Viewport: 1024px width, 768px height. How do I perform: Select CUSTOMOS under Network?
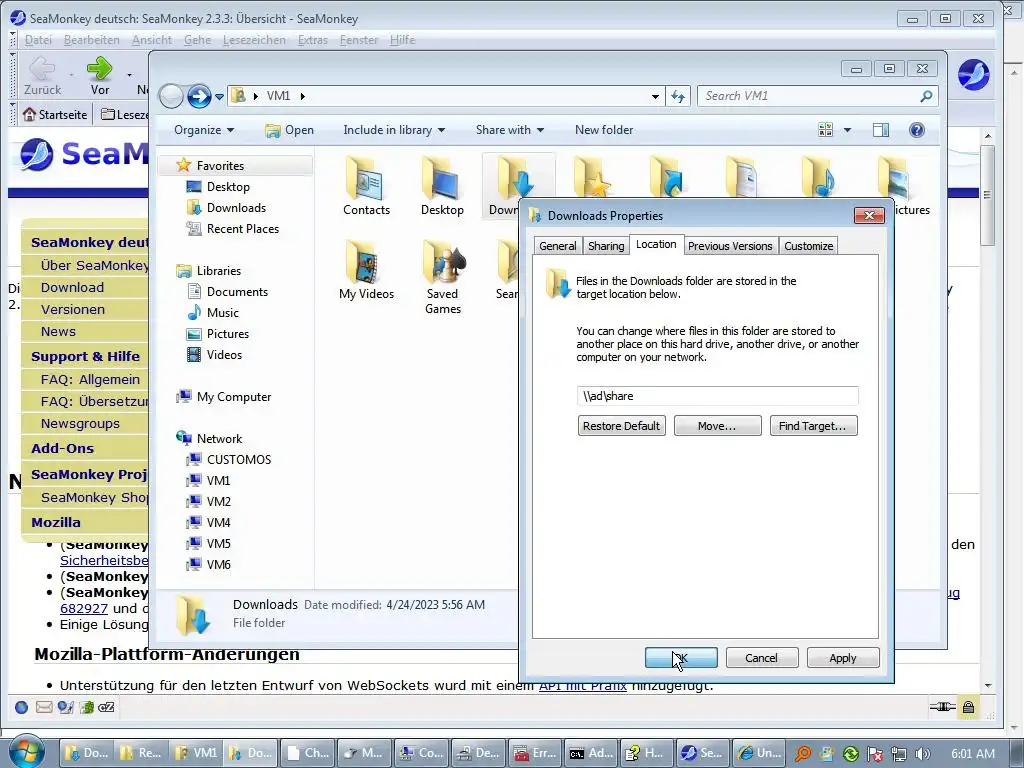[229, 459]
